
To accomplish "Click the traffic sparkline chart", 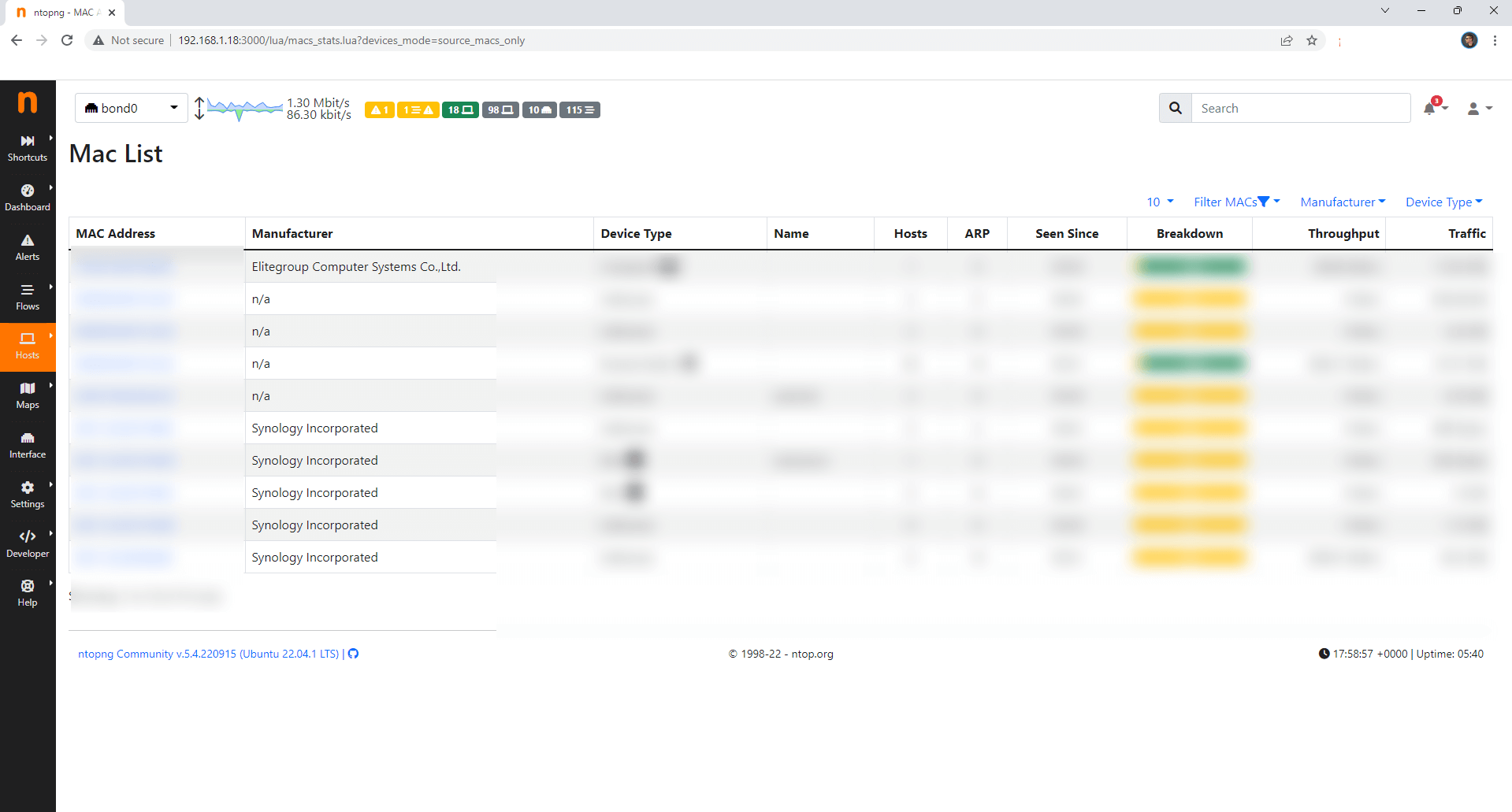I will (245, 108).
